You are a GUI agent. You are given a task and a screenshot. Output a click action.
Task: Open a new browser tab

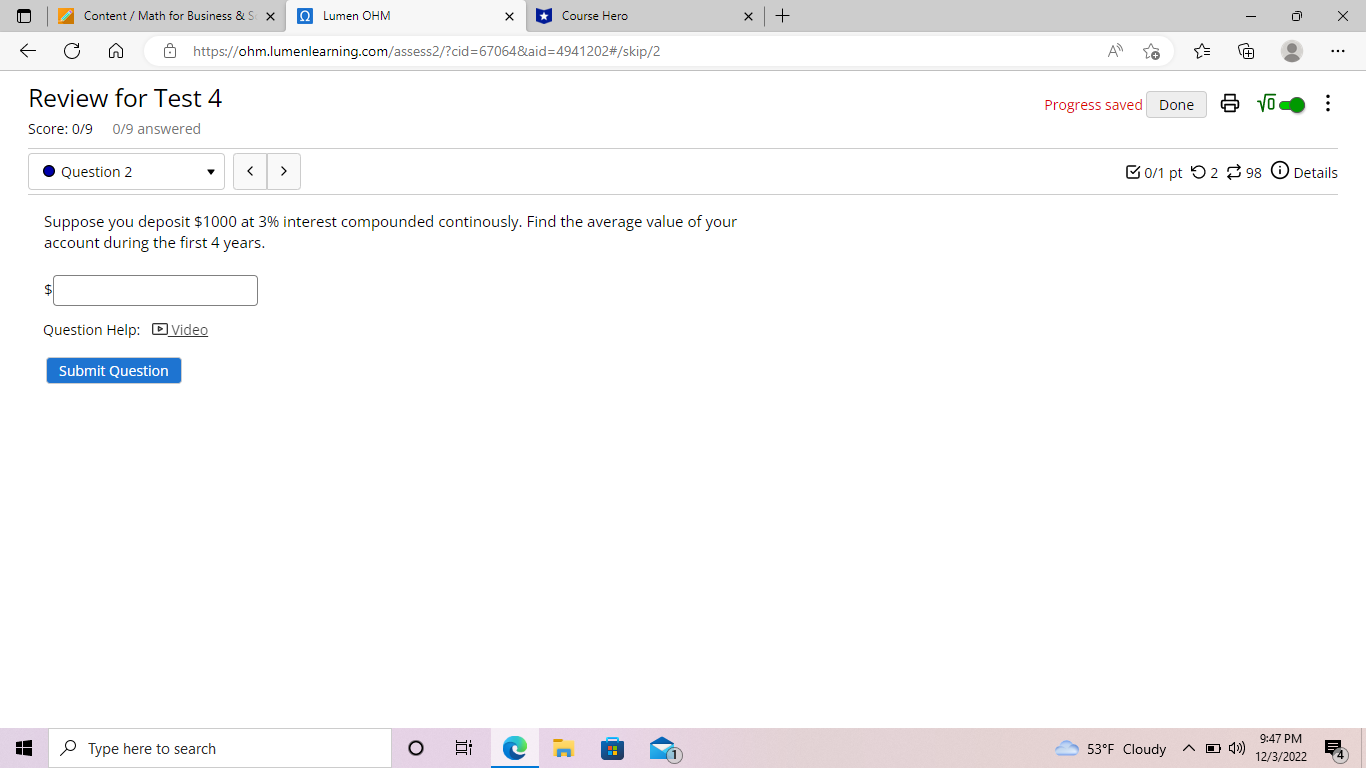783,16
